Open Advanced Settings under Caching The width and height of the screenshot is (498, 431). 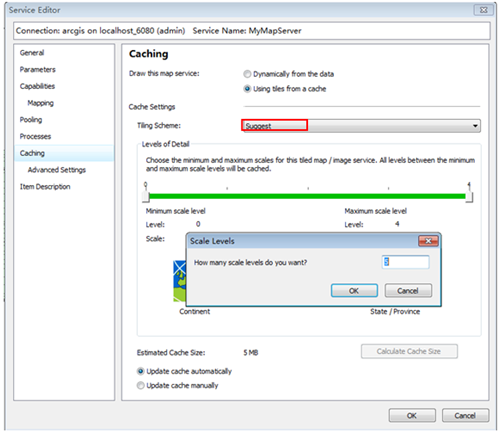57,170
